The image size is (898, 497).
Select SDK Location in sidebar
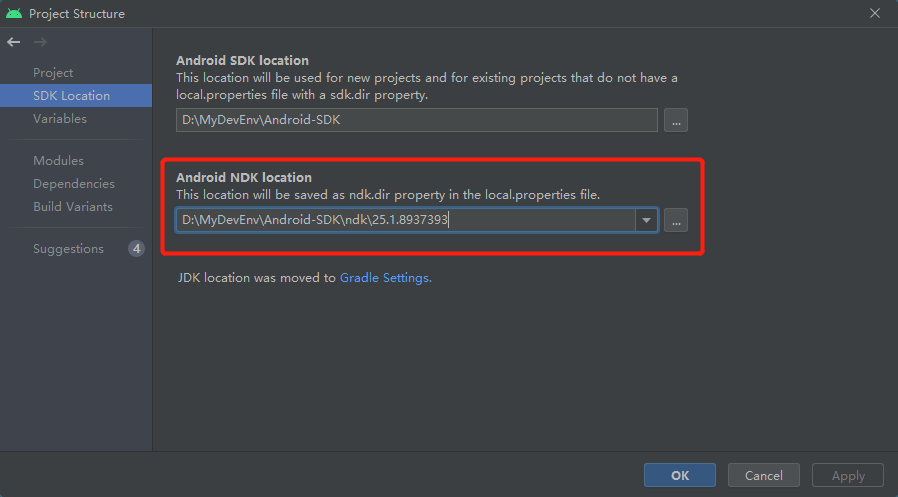71,96
